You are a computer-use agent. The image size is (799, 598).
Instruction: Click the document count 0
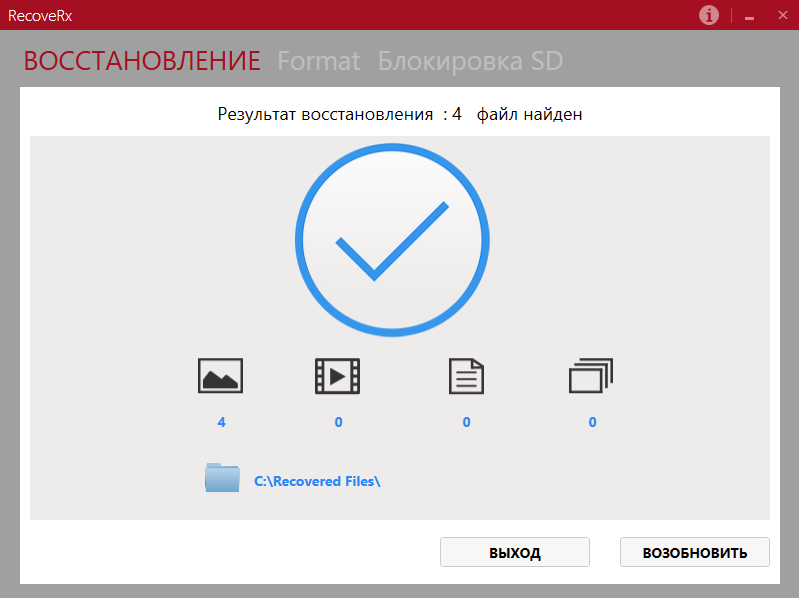[466, 422]
